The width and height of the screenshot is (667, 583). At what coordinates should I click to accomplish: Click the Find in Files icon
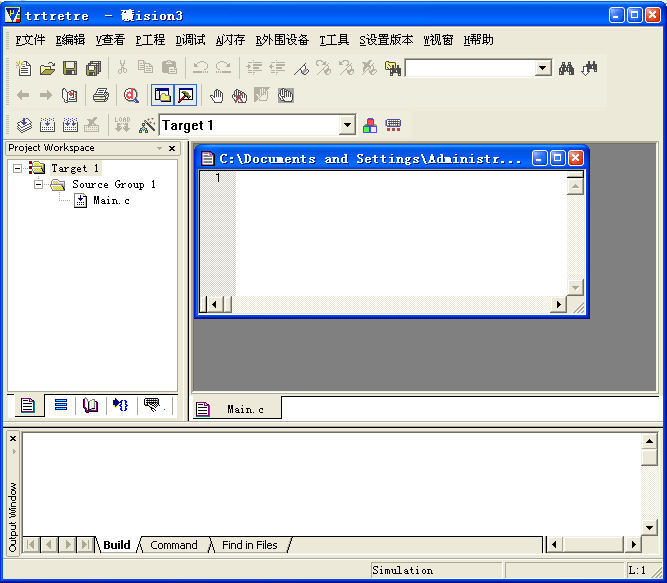tap(393, 68)
